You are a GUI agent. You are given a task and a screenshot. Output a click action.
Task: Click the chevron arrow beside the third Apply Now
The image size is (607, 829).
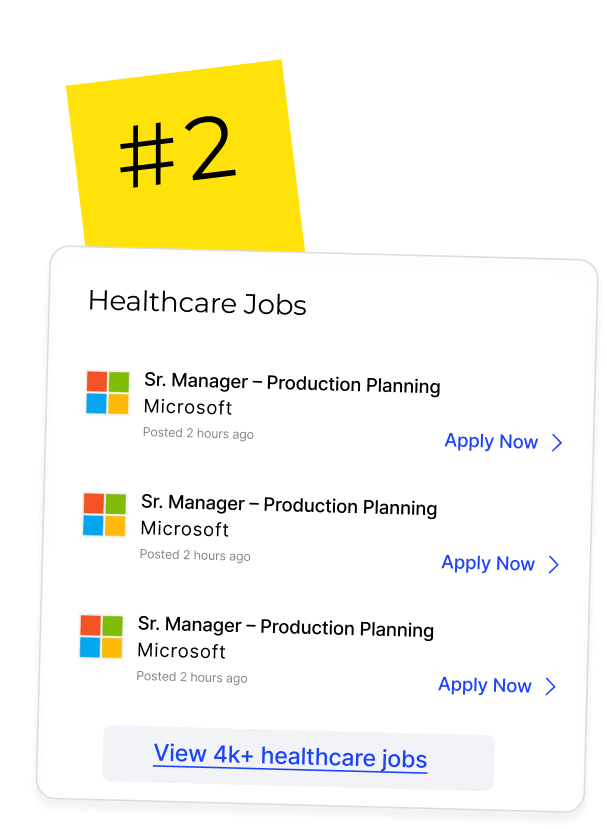tap(550, 687)
